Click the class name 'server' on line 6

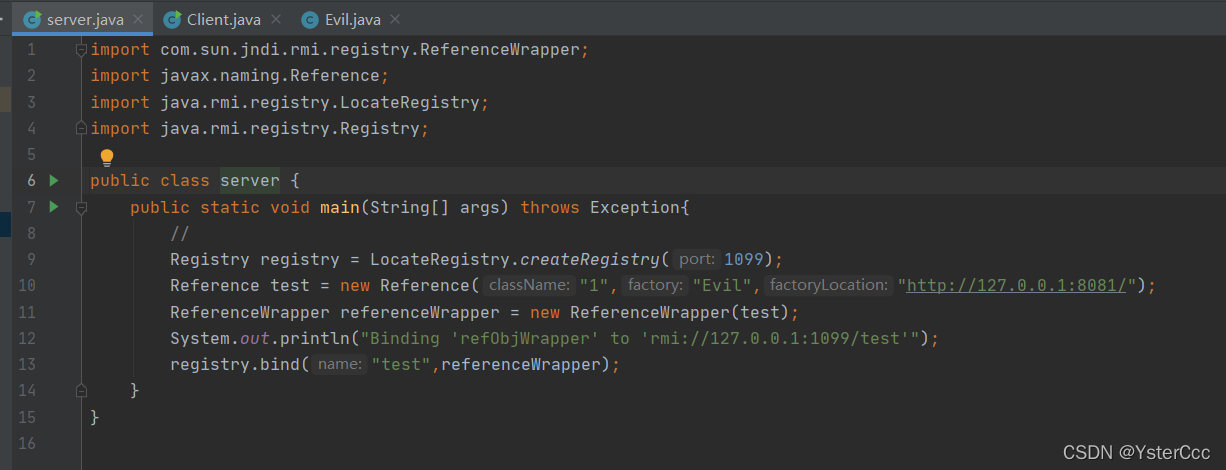point(250,181)
